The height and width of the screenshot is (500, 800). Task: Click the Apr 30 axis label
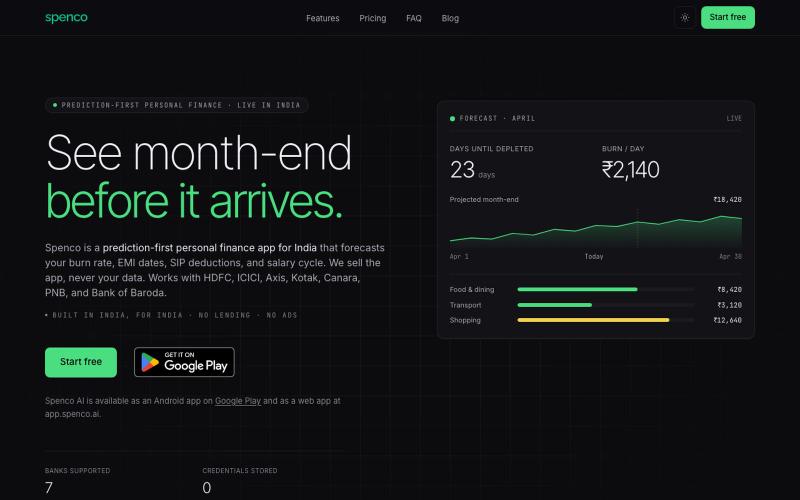731,257
